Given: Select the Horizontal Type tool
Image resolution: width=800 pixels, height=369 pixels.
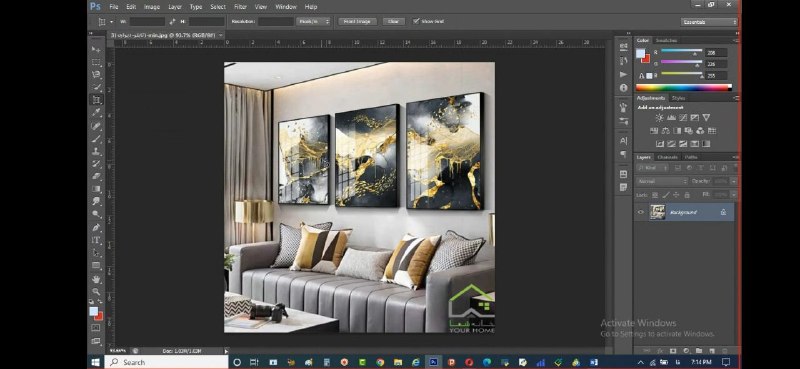Looking at the screenshot, I should pos(96,240).
